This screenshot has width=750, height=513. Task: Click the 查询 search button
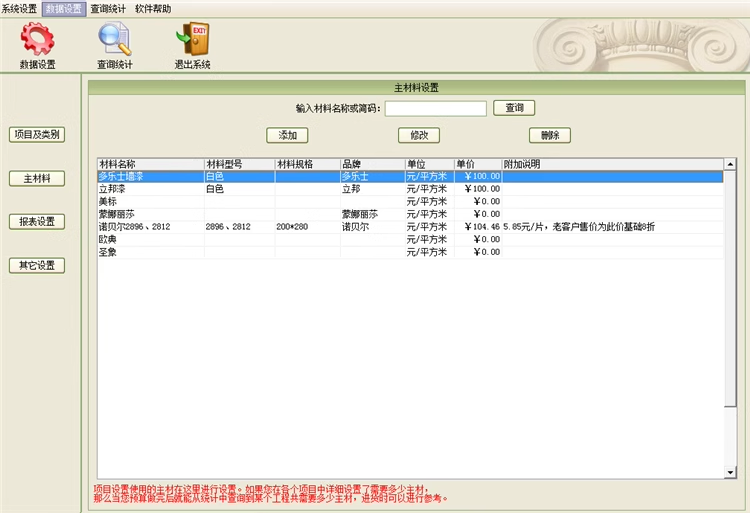tap(514, 108)
